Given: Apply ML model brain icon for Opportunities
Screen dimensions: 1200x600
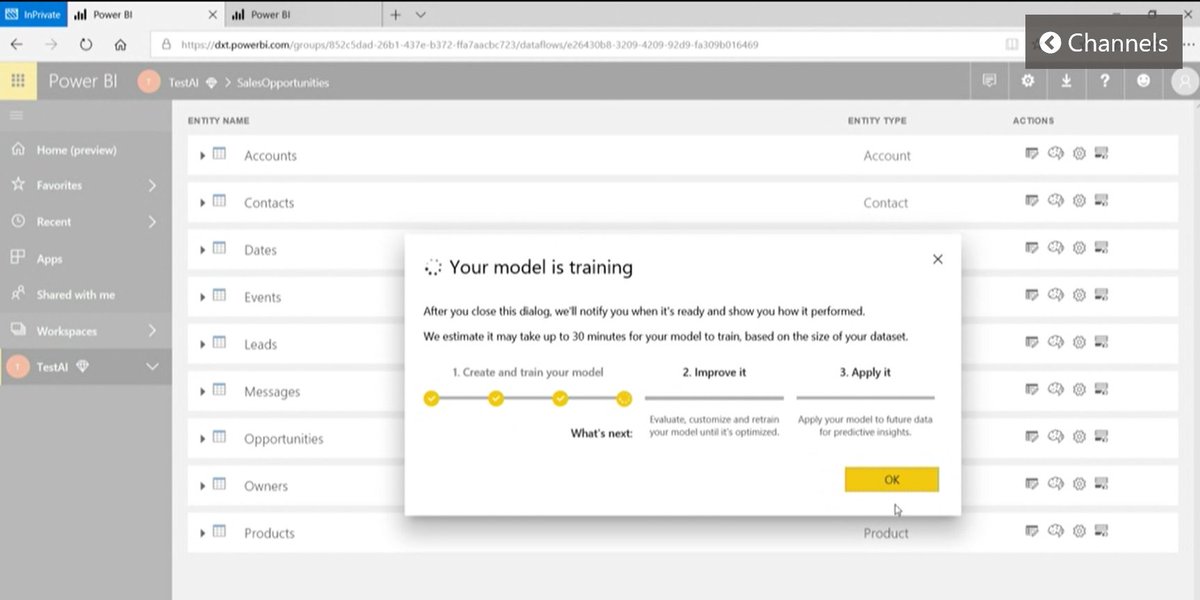Looking at the screenshot, I should (x=1055, y=437).
